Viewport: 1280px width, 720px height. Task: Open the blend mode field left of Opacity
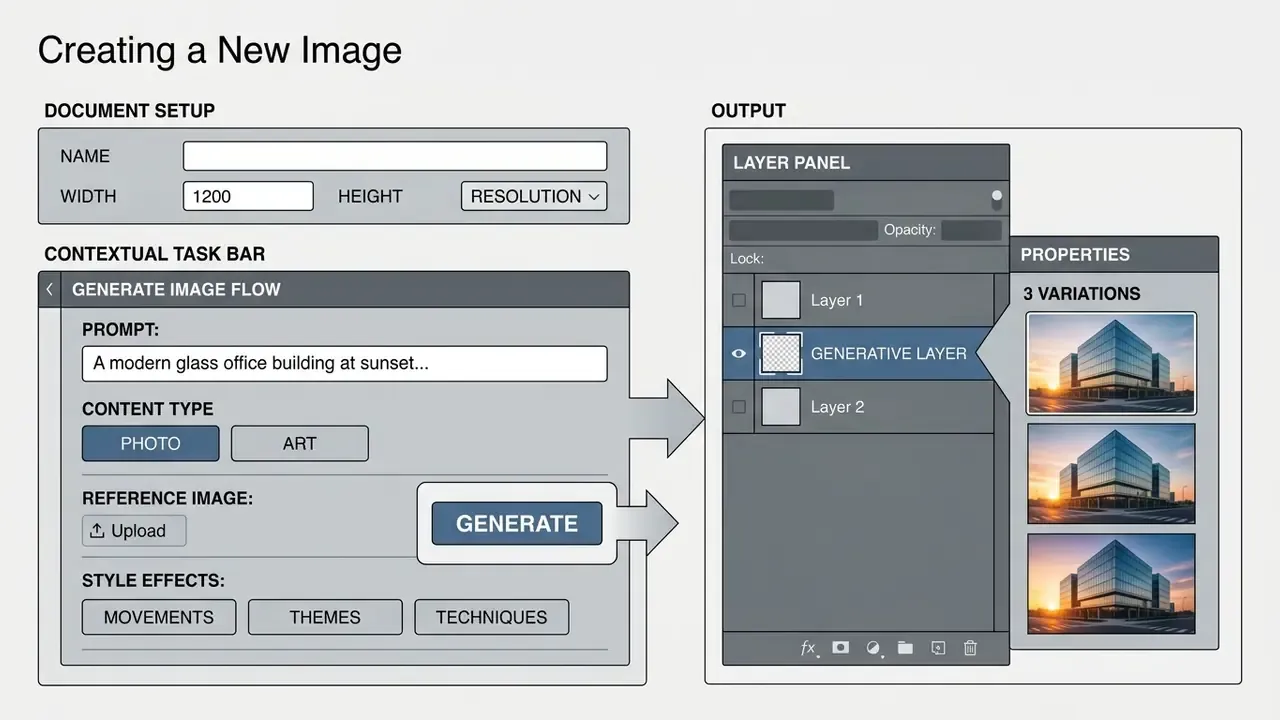(x=804, y=230)
